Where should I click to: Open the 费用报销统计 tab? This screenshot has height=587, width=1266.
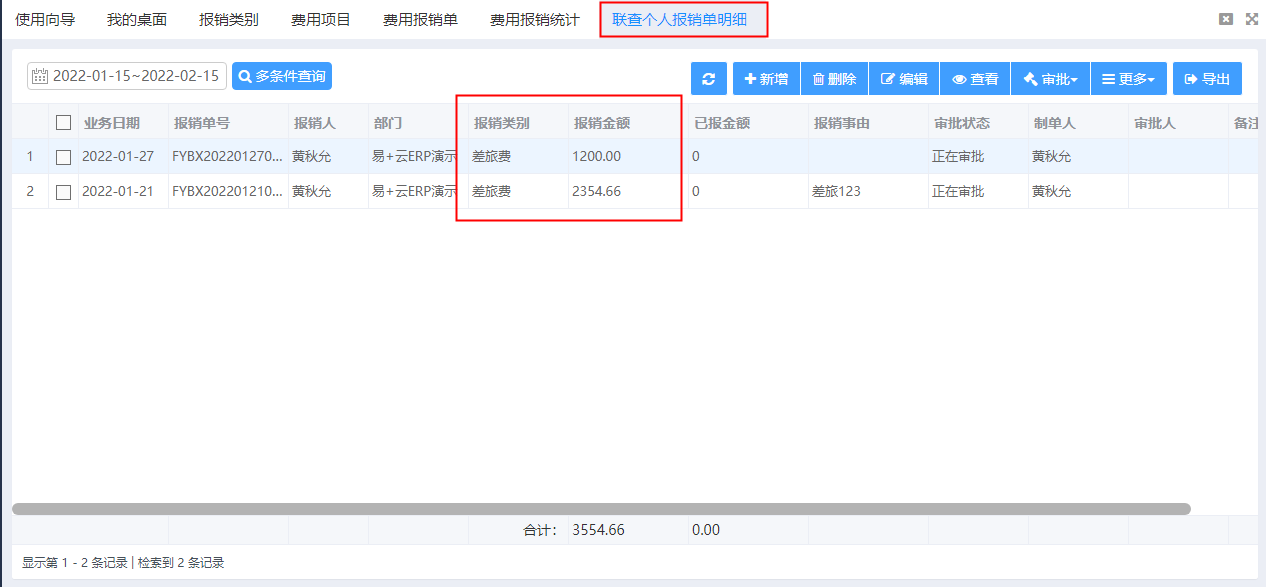point(535,19)
